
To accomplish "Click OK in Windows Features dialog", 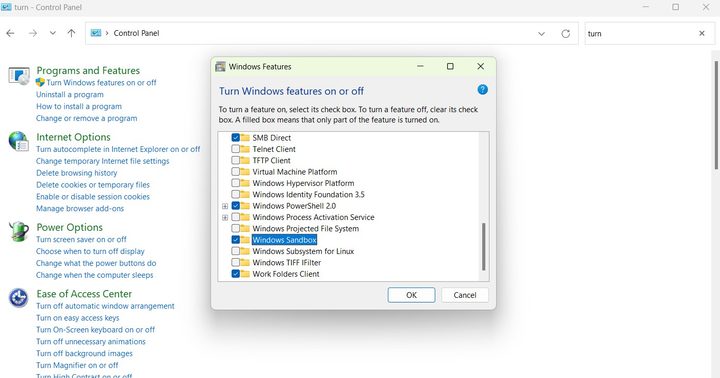I will [x=411, y=295].
